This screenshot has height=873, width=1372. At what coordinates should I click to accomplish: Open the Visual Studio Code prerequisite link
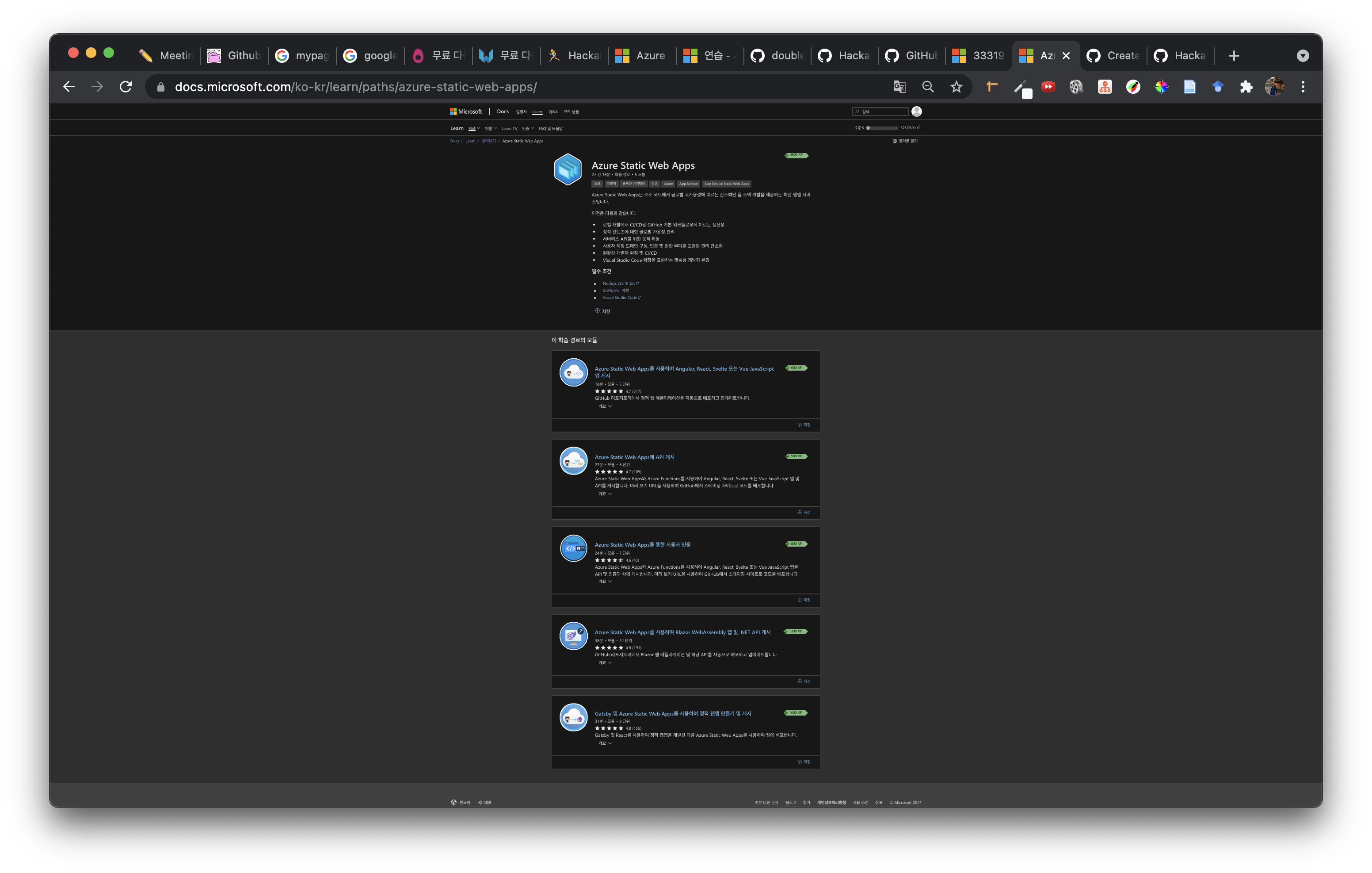tap(621, 297)
